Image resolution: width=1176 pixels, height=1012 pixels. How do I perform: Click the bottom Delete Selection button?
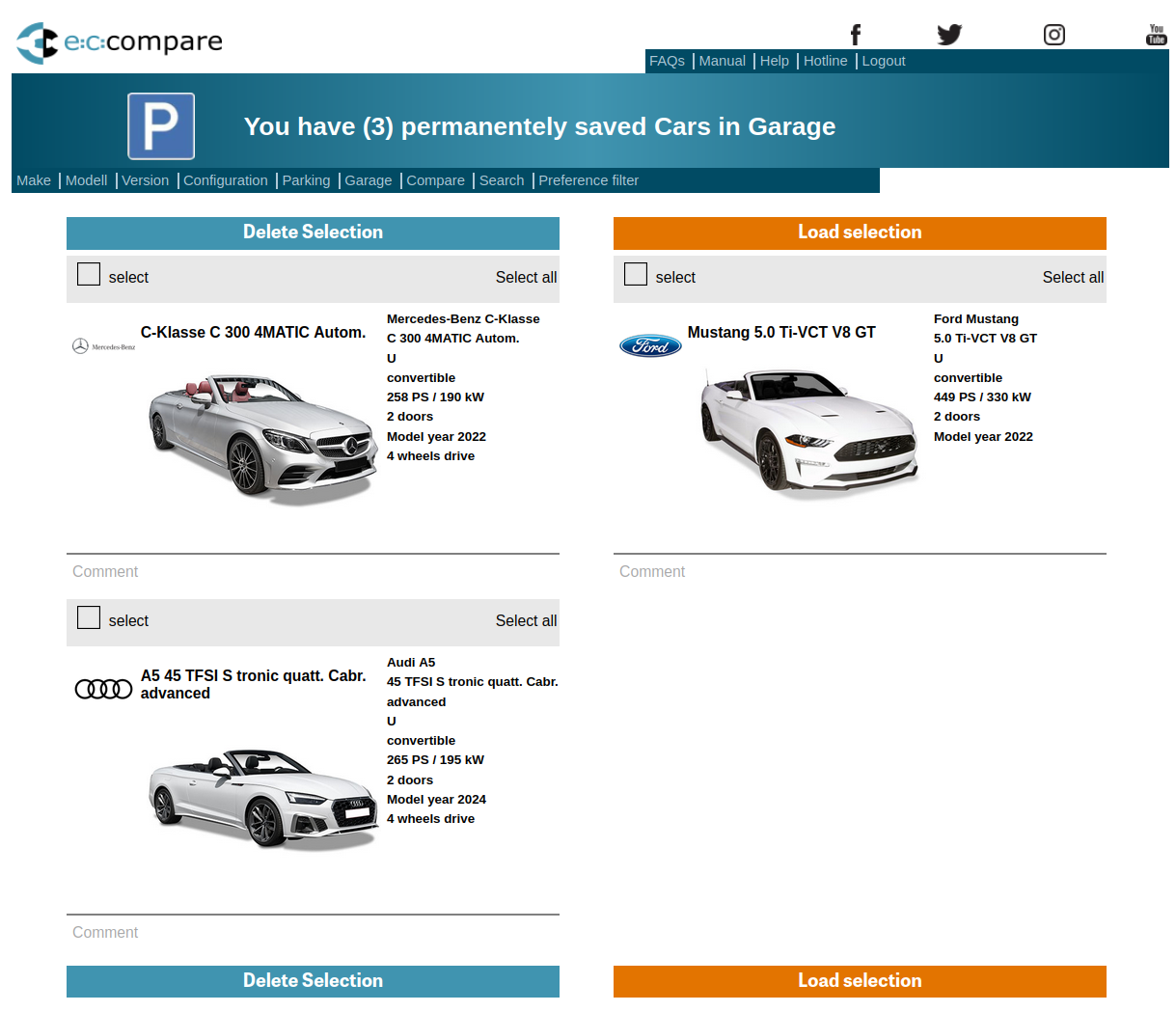pyautogui.click(x=313, y=981)
